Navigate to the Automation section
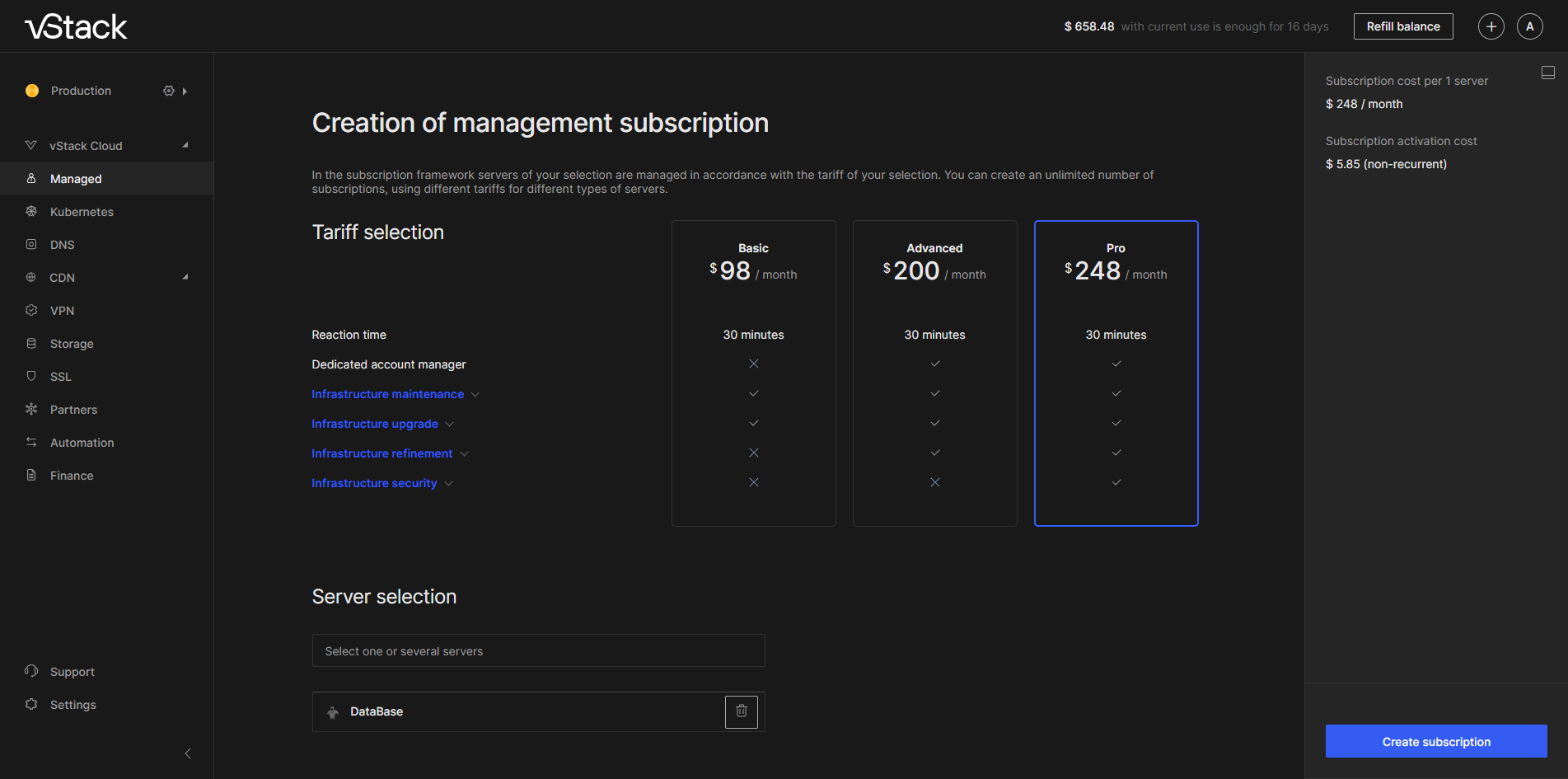The height and width of the screenshot is (779, 1568). click(x=107, y=442)
